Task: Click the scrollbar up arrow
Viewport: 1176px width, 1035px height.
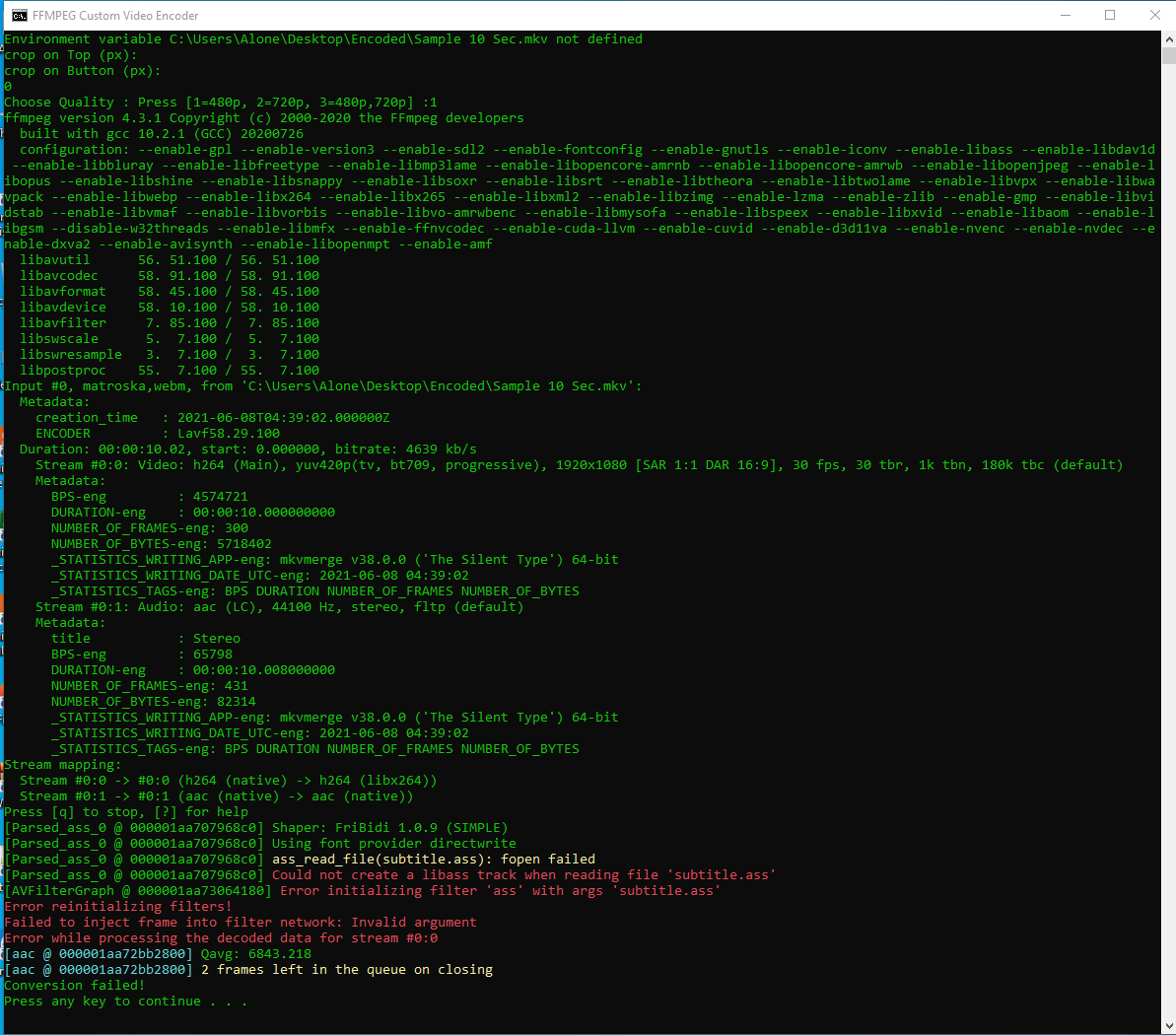Action: click(x=1168, y=38)
